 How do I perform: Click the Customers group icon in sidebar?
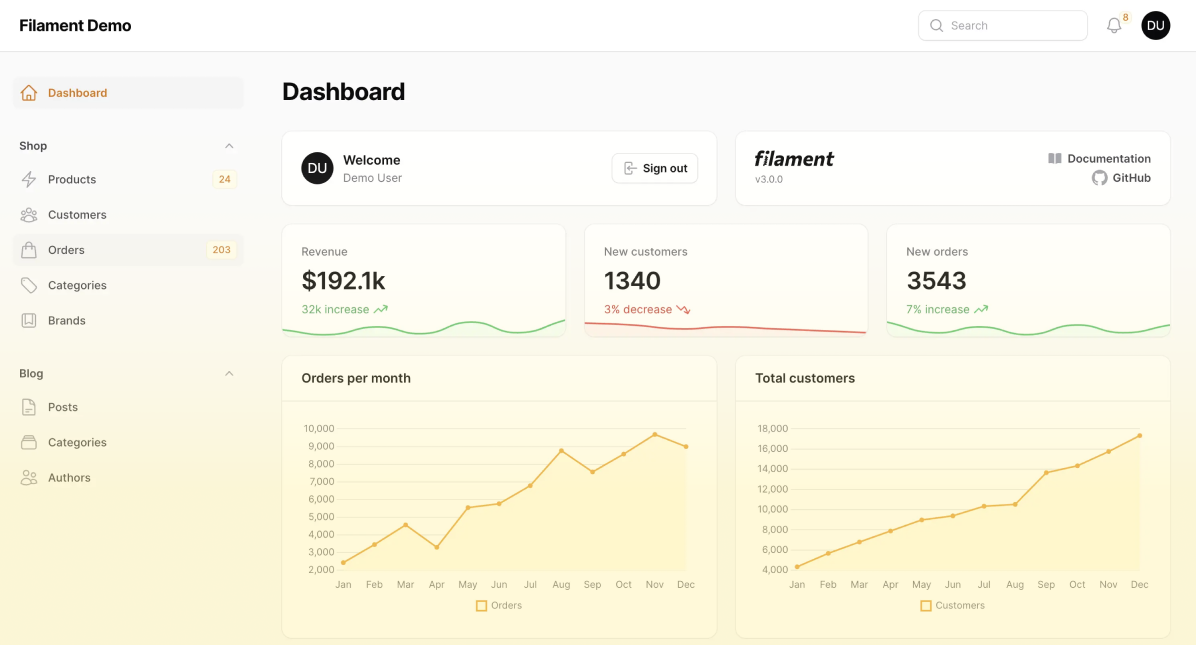pos(29,215)
